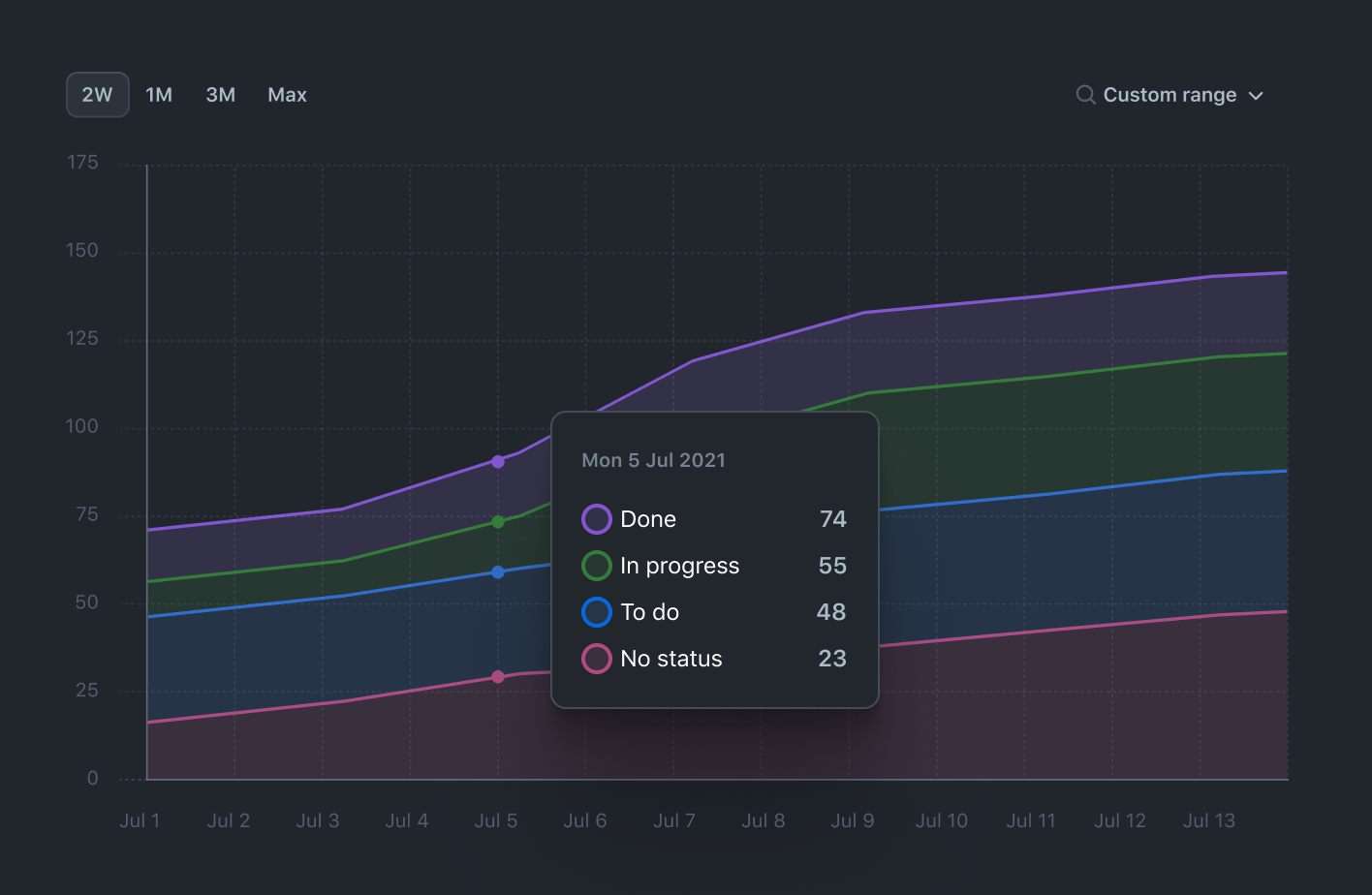Switch to the 1M time range

coord(159,95)
